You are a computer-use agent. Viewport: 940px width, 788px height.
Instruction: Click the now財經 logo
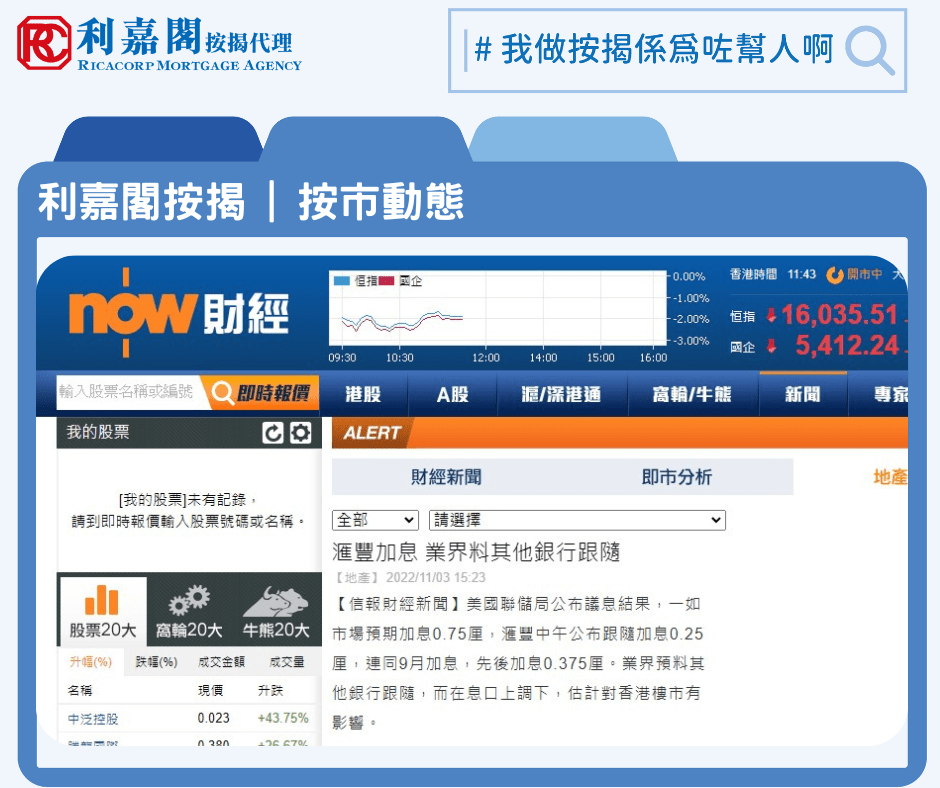point(179,313)
